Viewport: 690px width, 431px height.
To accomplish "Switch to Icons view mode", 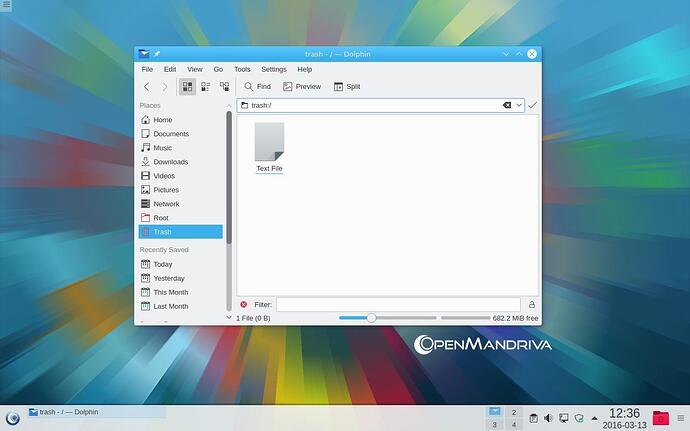I will [187, 87].
